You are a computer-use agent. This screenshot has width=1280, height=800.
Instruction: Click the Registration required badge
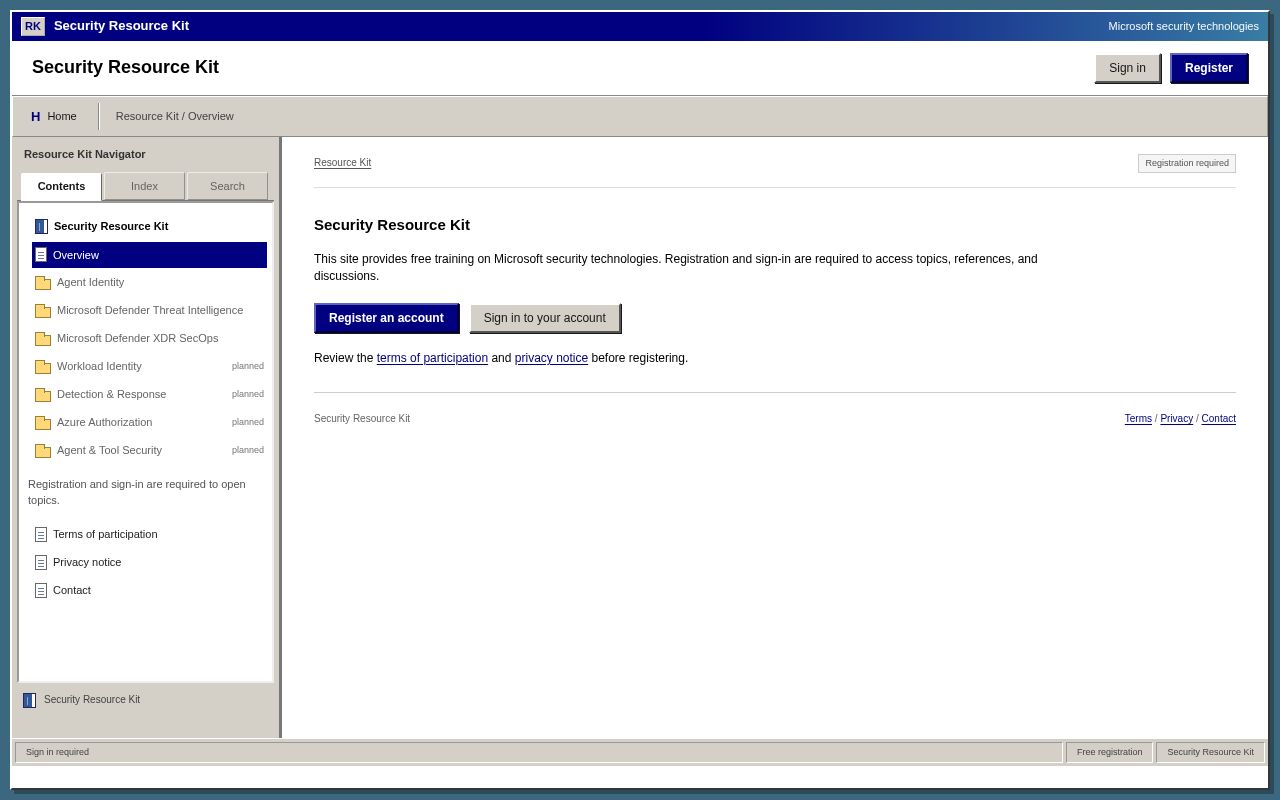coord(1187,163)
